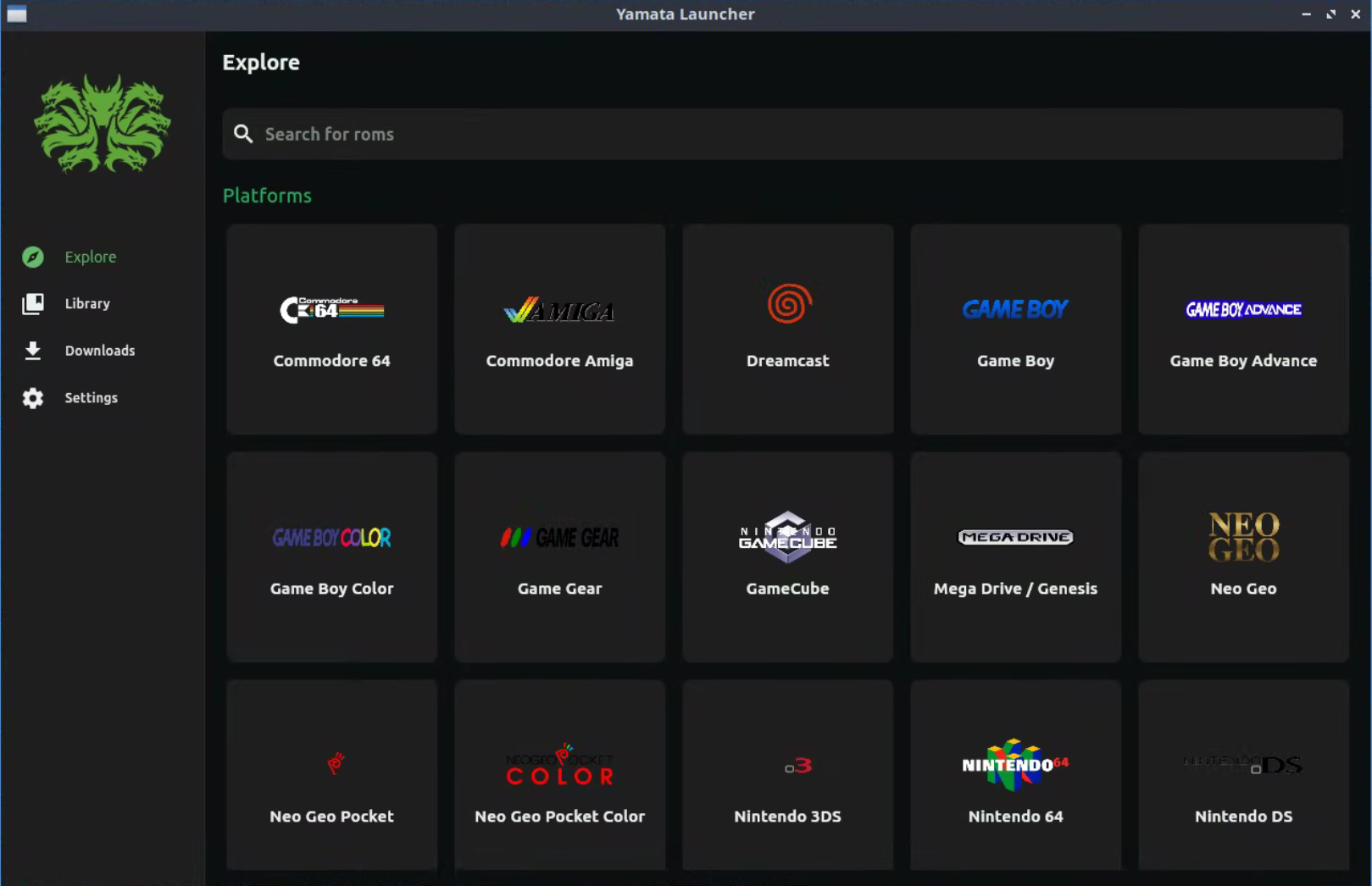
Task: Switch to the Downloads menu label
Action: click(x=100, y=351)
